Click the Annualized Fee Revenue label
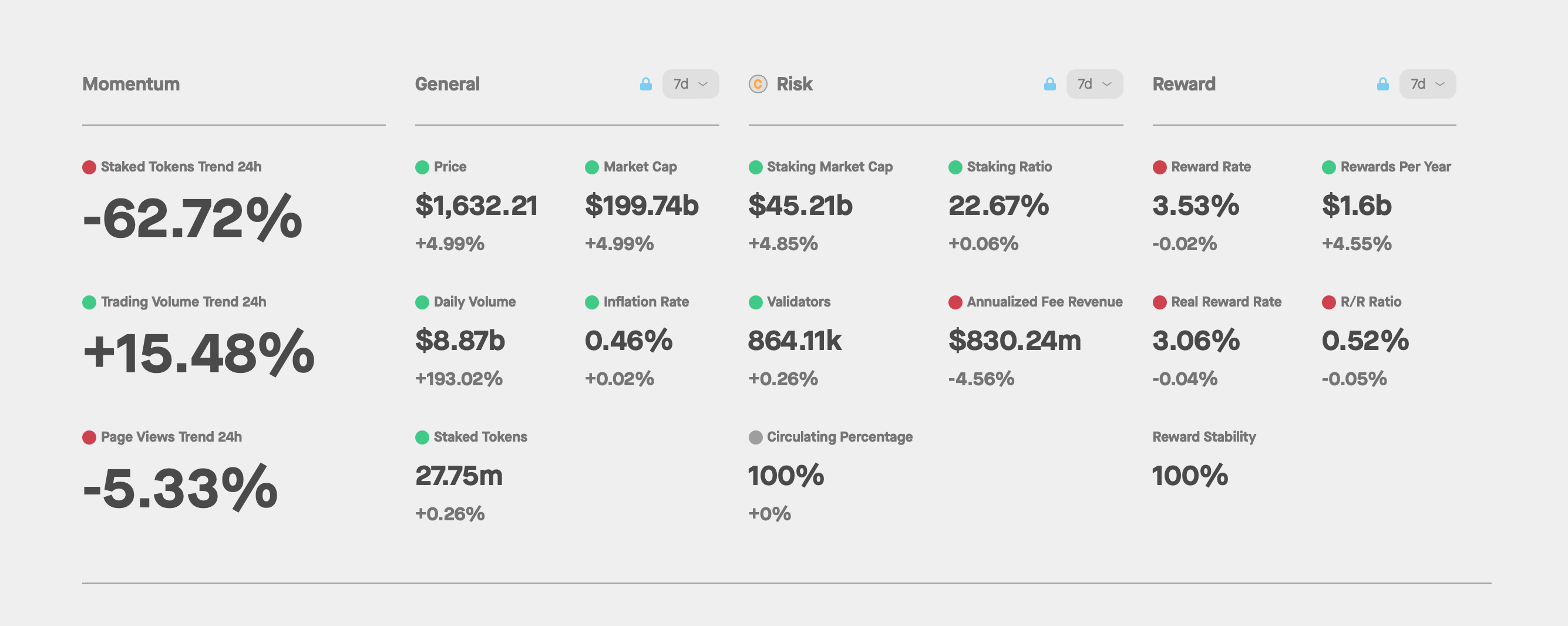Screen dimensions: 1568x626 point(1044,302)
